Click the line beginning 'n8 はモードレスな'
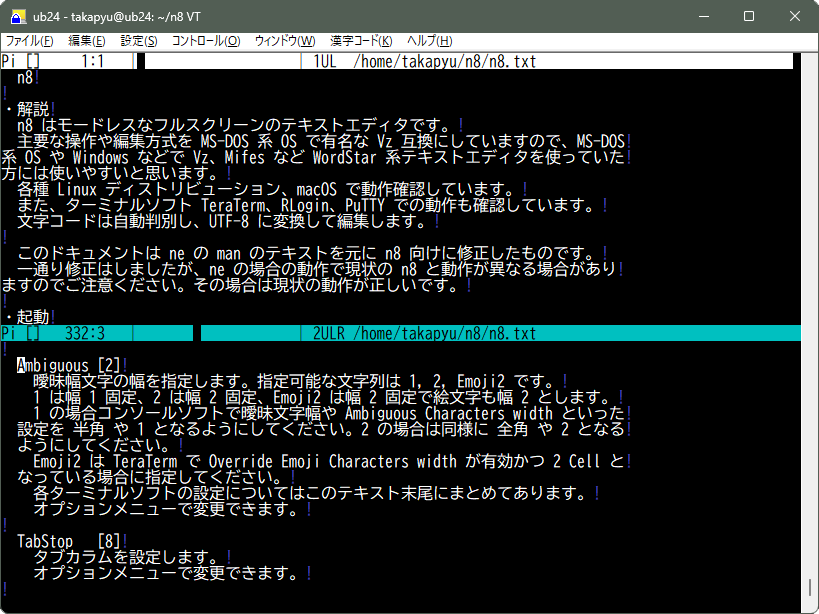 coord(240,125)
